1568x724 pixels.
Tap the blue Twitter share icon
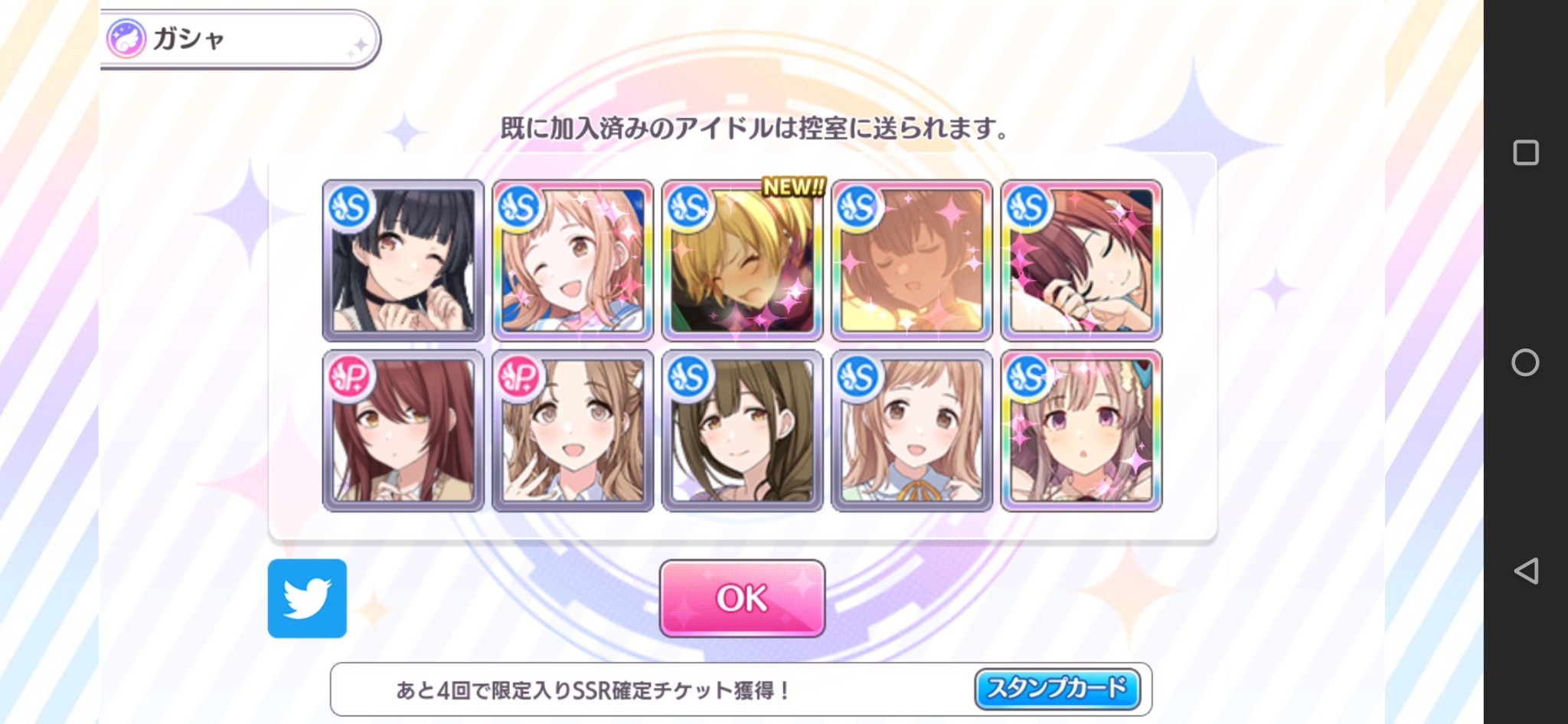pyautogui.click(x=307, y=598)
